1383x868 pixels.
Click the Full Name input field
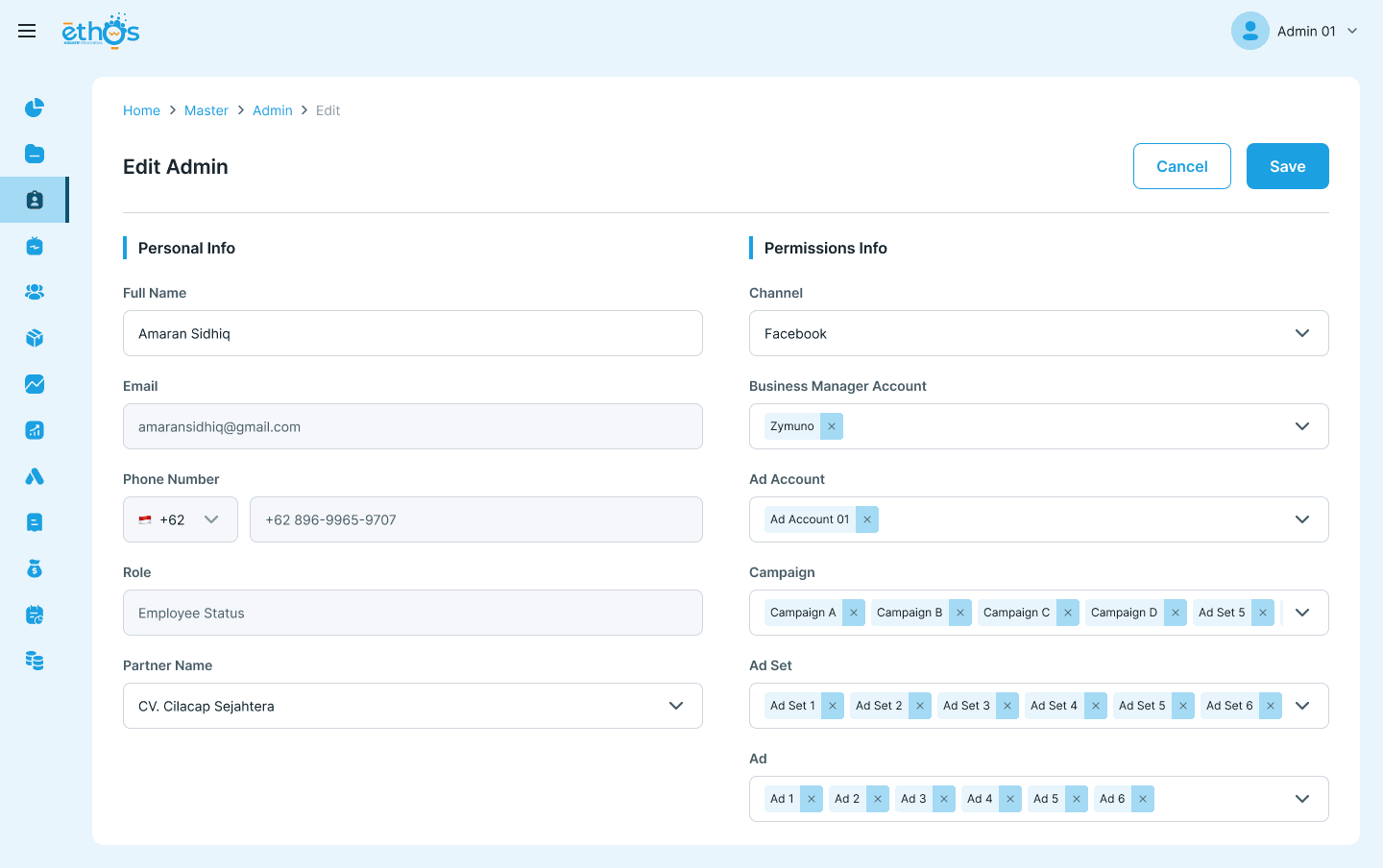[x=413, y=333]
